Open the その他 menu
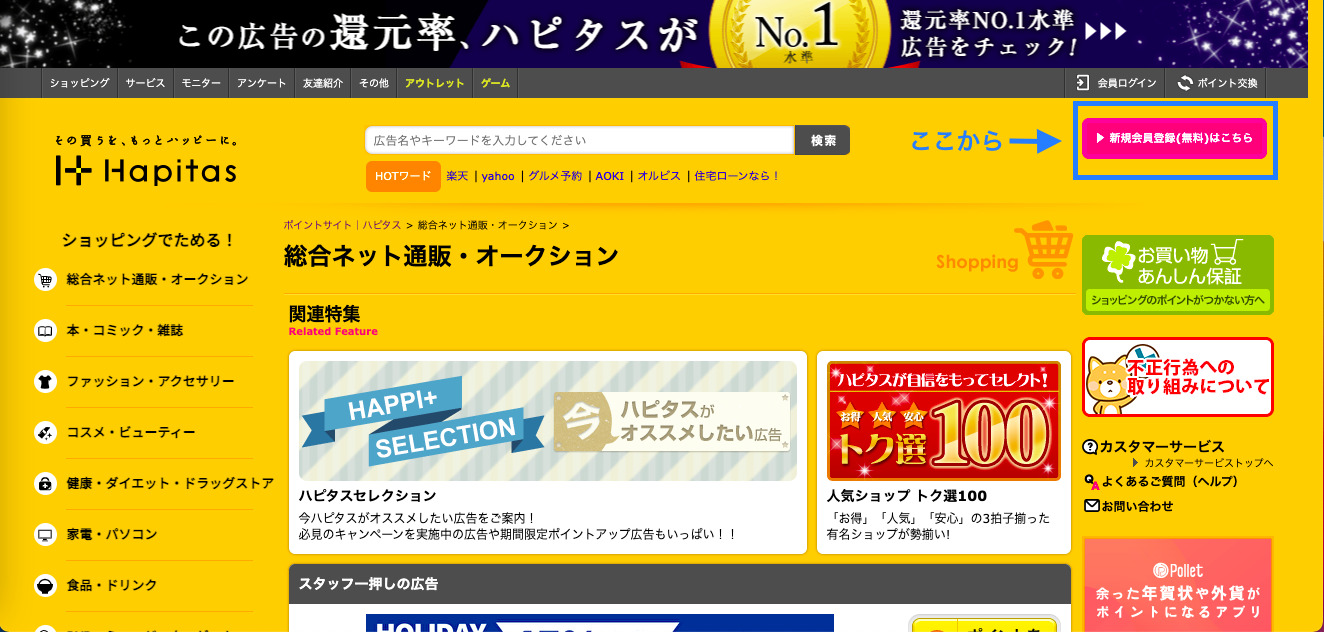 pos(374,83)
